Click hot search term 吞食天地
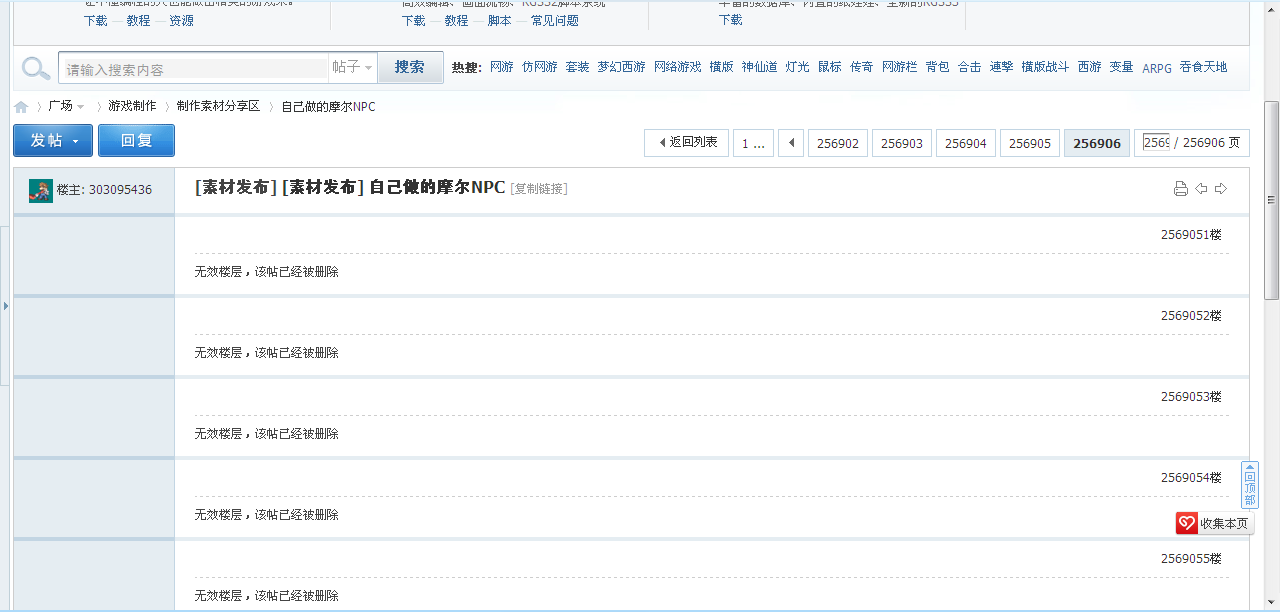The width and height of the screenshot is (1280, 612). coord(1203,67)
